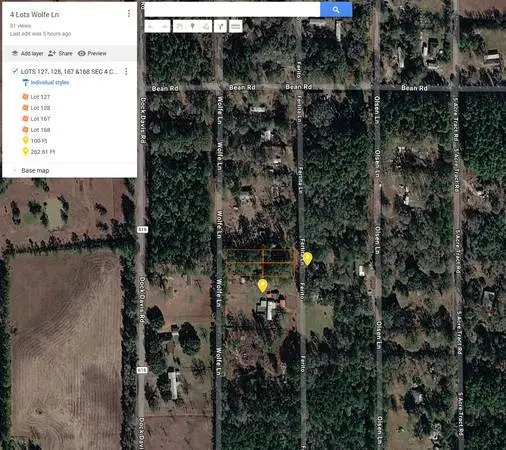506x450 pixels.
Task: Click the orange lot outline polygons on map
Action: click(260, 263)
